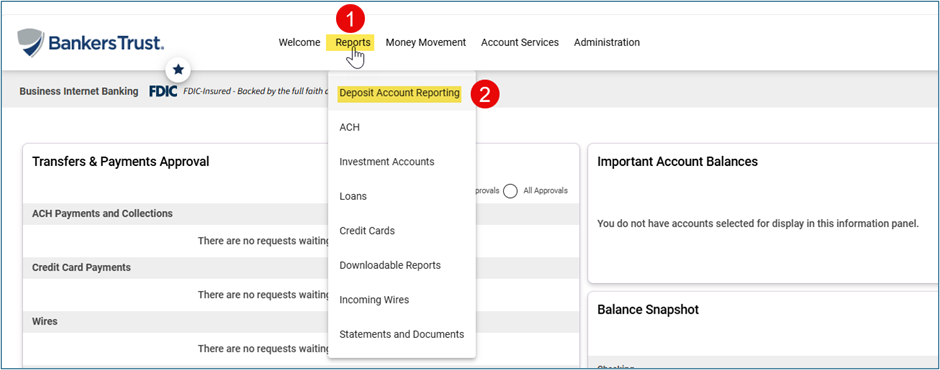Open the Welcome menu

click(299, 43)
